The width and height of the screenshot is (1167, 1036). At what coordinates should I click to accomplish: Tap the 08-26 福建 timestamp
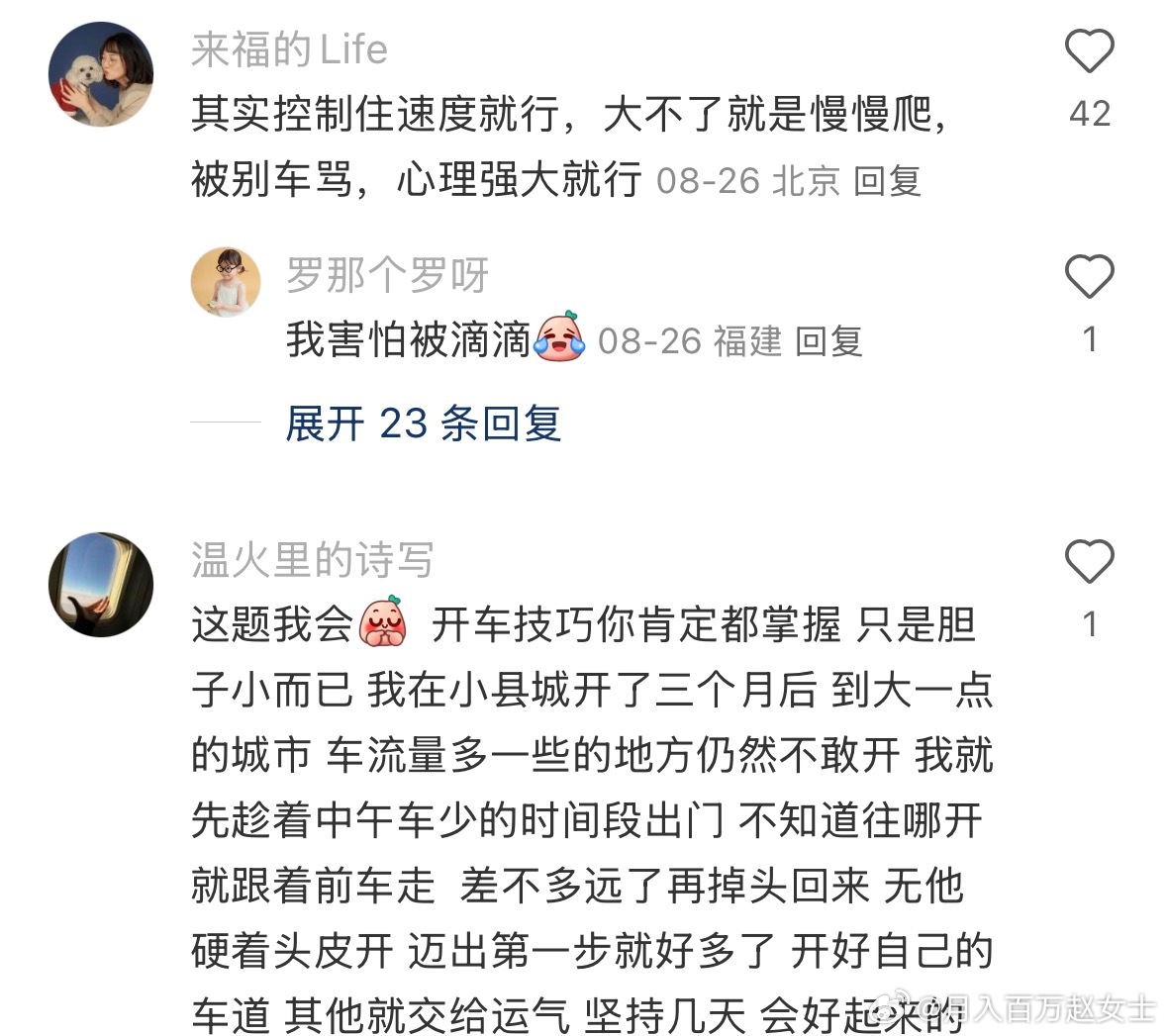[690, 341]
